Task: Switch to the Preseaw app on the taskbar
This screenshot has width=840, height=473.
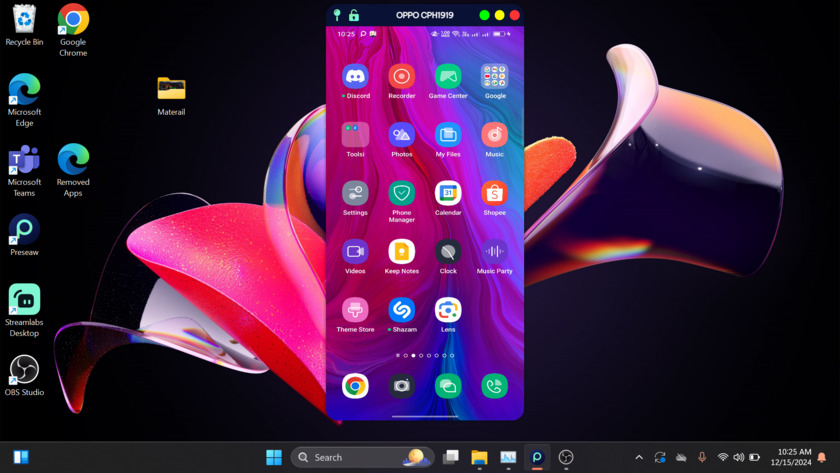Action: [537, 457]
